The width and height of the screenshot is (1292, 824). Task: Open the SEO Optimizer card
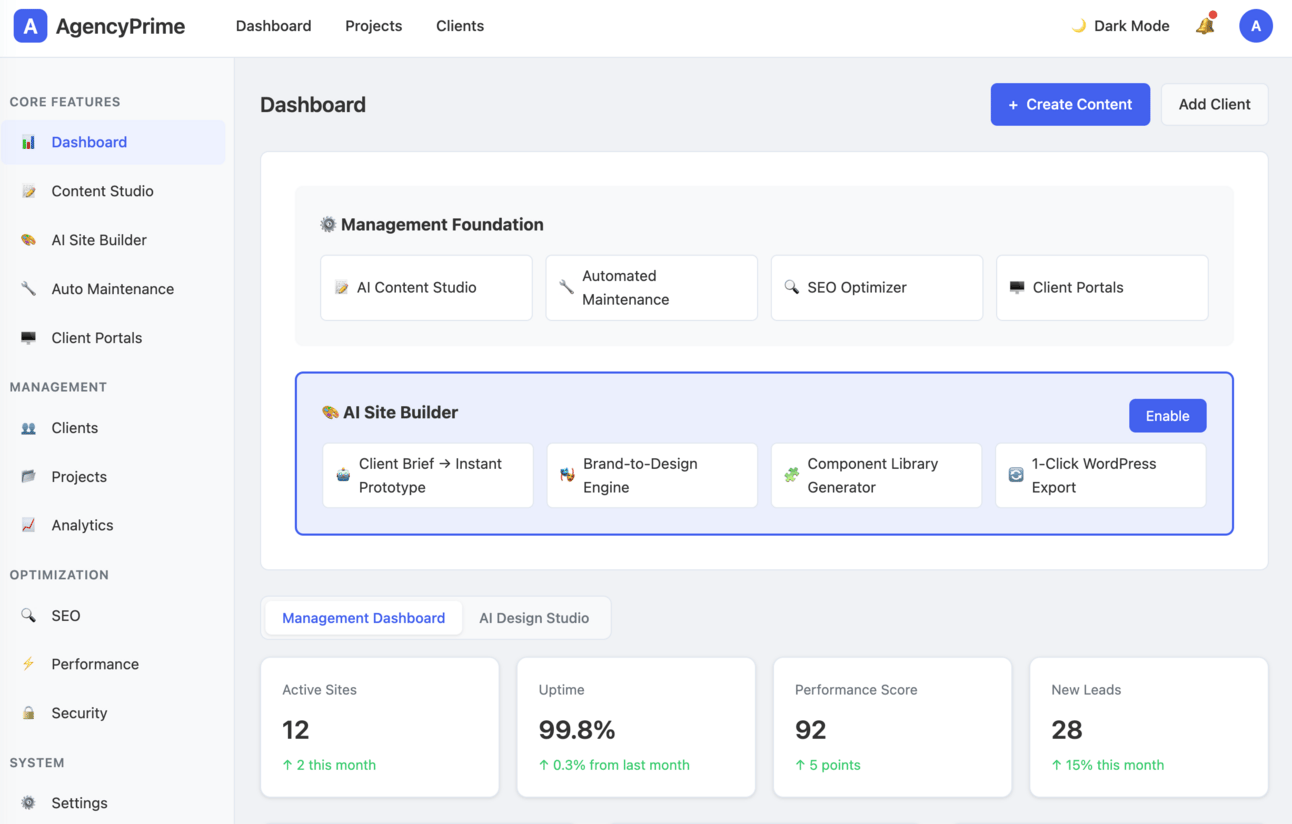(x=876, y=288)
